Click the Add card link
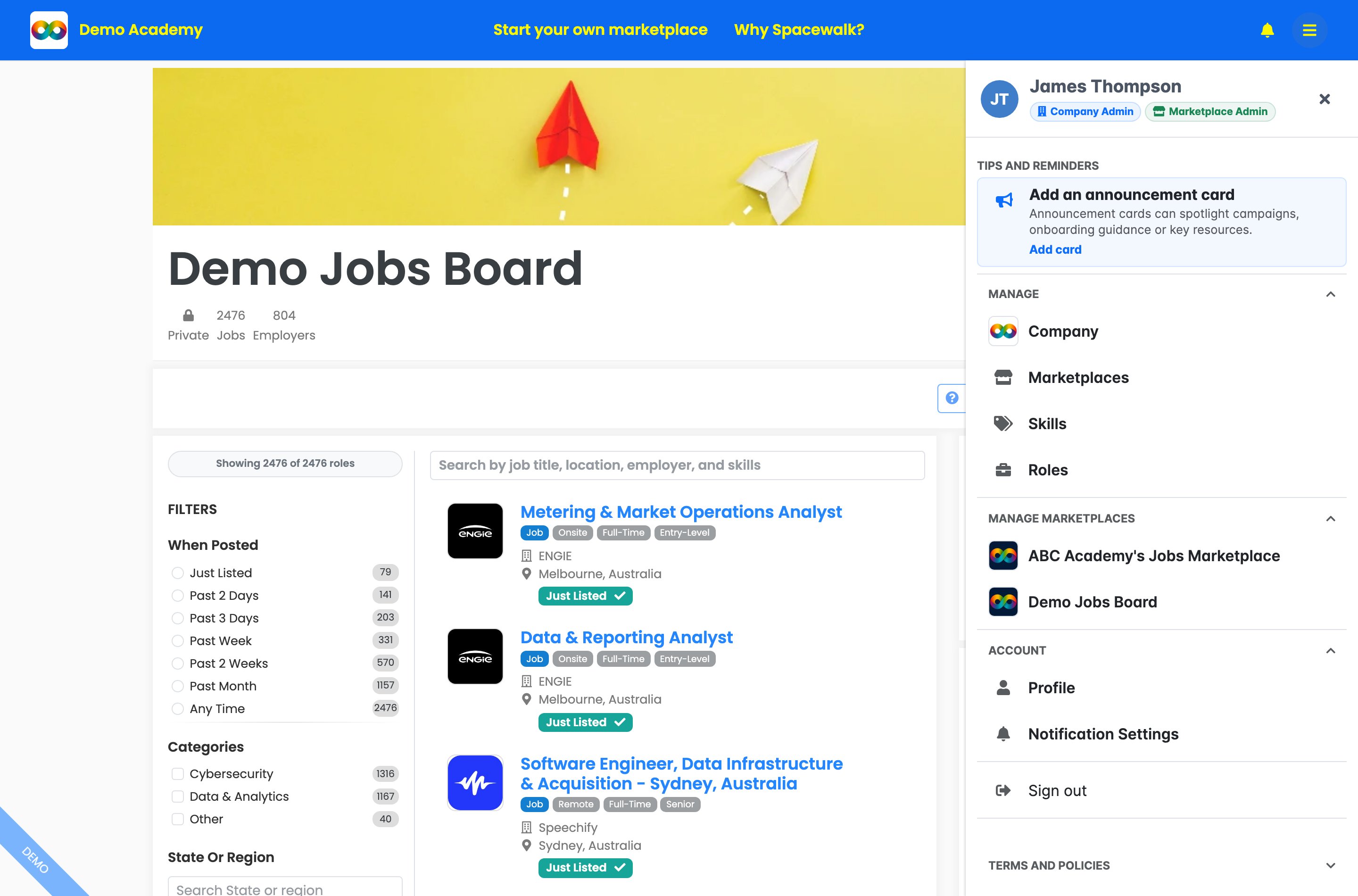The width and height of the screenshot is (1358, 896). coord(1055,249)
